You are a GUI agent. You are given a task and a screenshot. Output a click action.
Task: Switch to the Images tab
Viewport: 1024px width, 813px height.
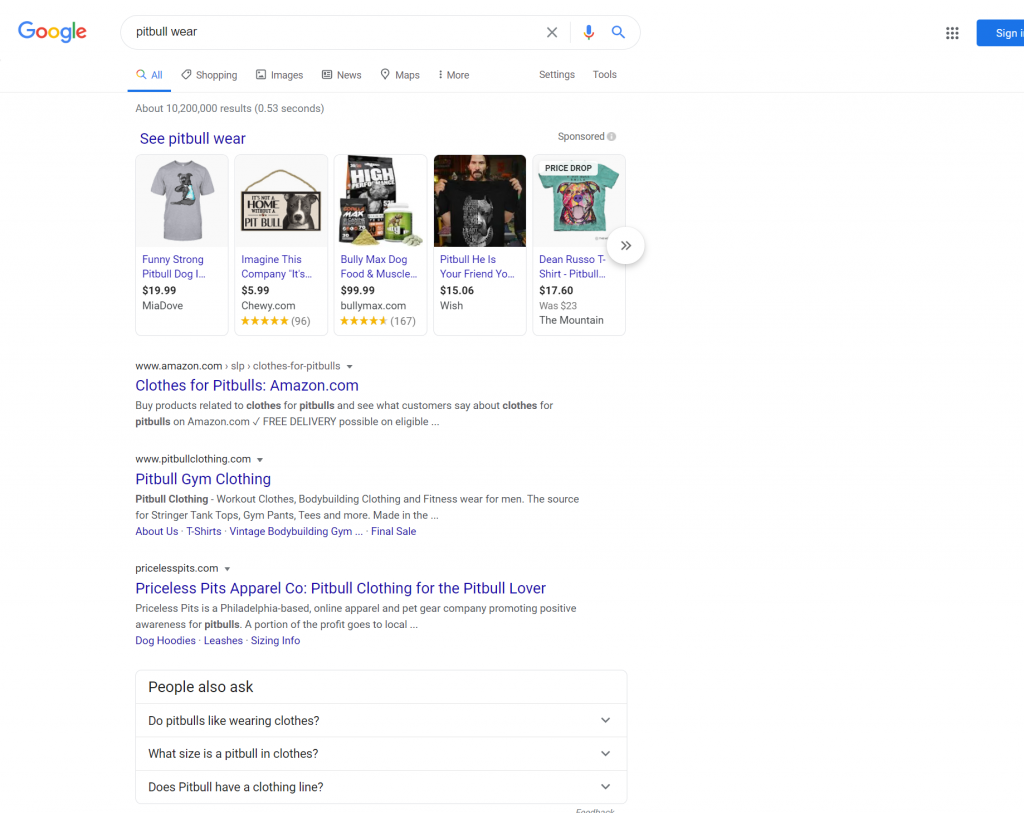[x=280, y=75]
